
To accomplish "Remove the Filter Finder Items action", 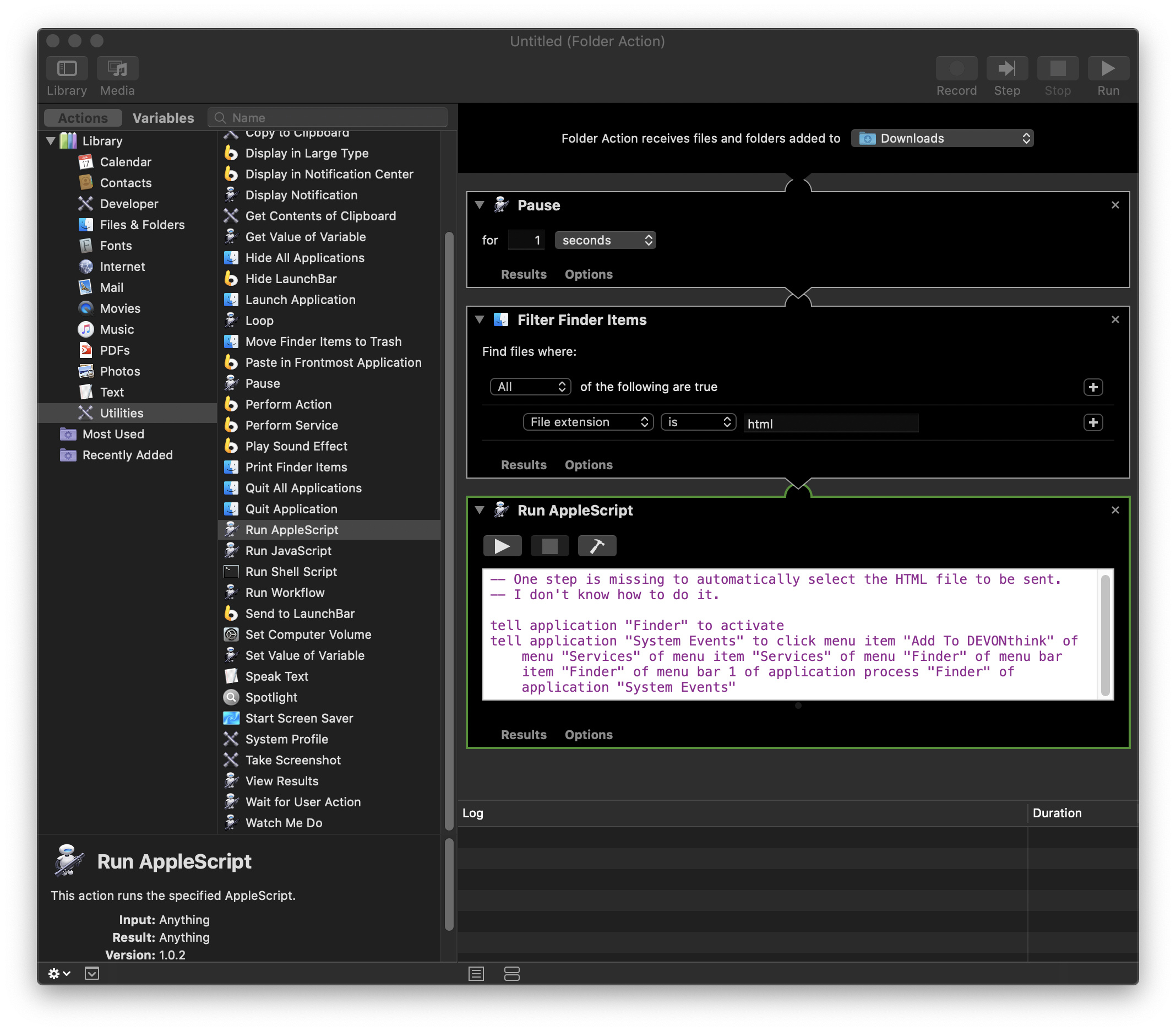I will (1114, 319).
